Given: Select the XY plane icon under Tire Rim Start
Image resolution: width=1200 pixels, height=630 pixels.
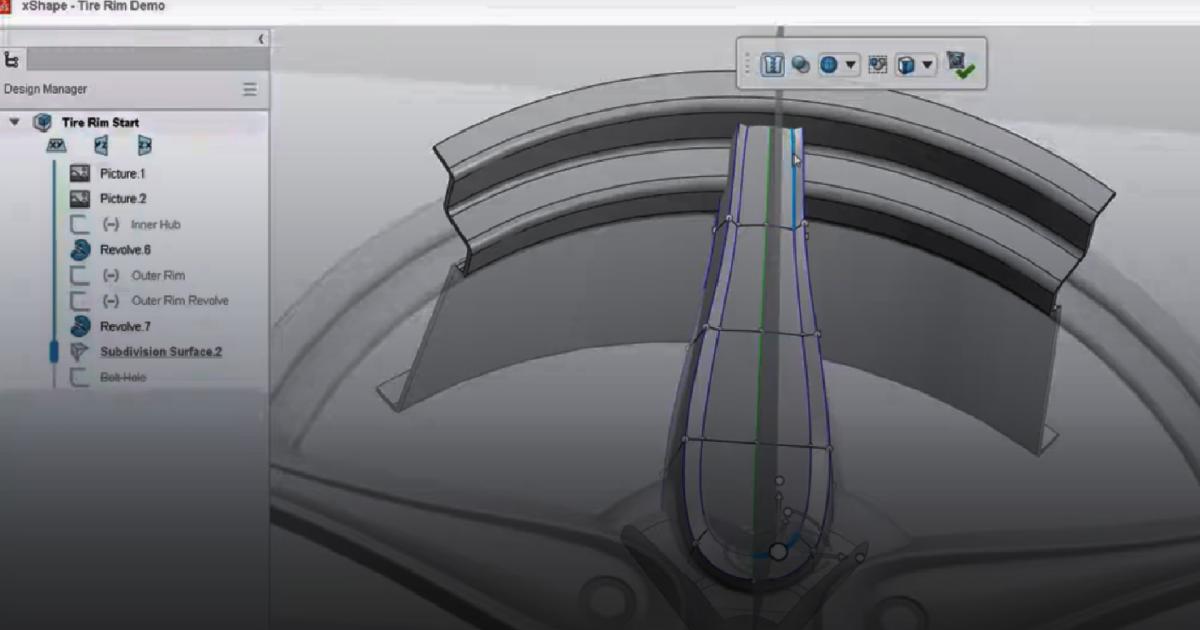Looking at the screenshot, I should [55, 146].
